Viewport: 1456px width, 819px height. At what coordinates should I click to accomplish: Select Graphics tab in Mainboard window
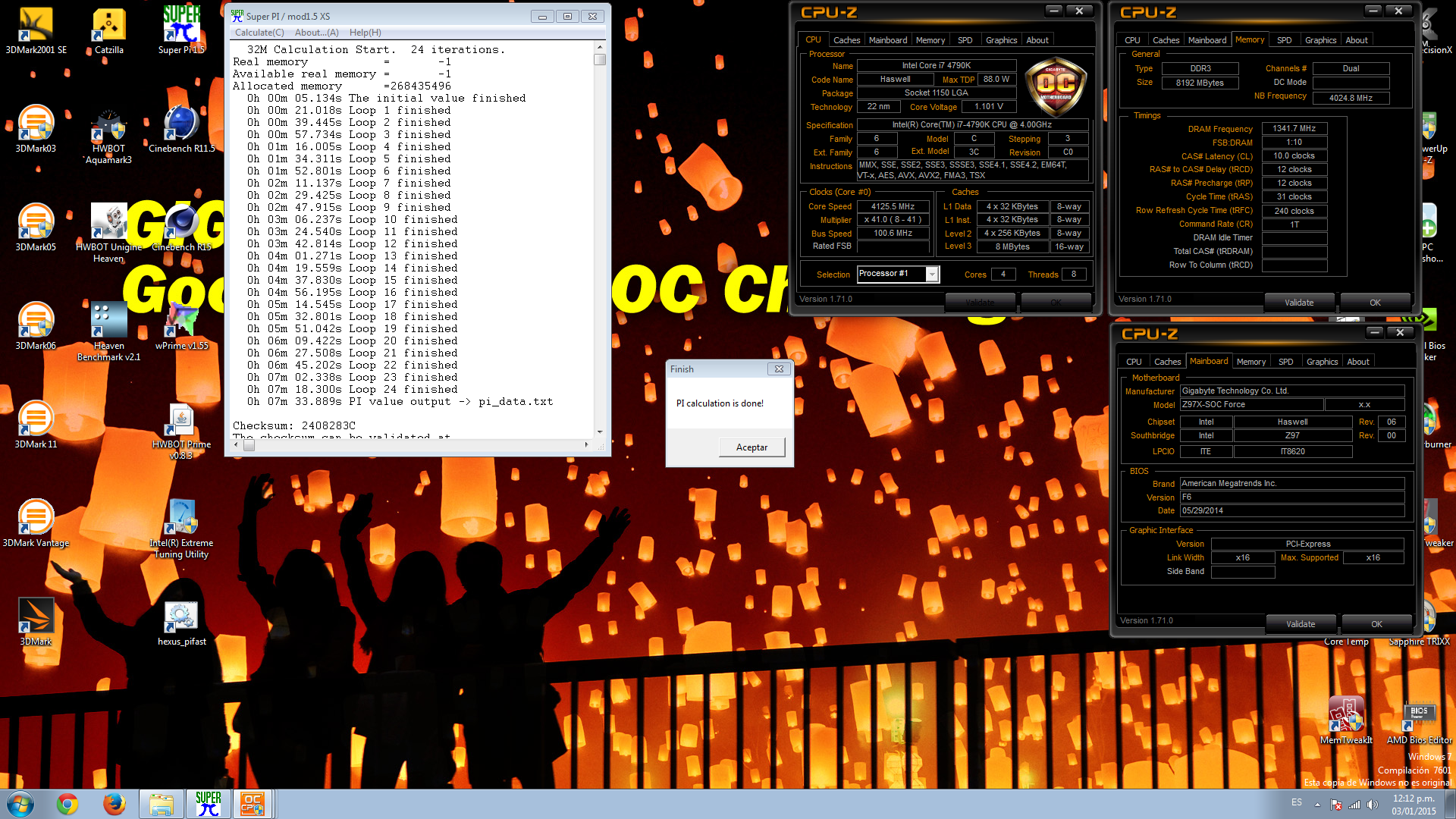pos(1322,362)
